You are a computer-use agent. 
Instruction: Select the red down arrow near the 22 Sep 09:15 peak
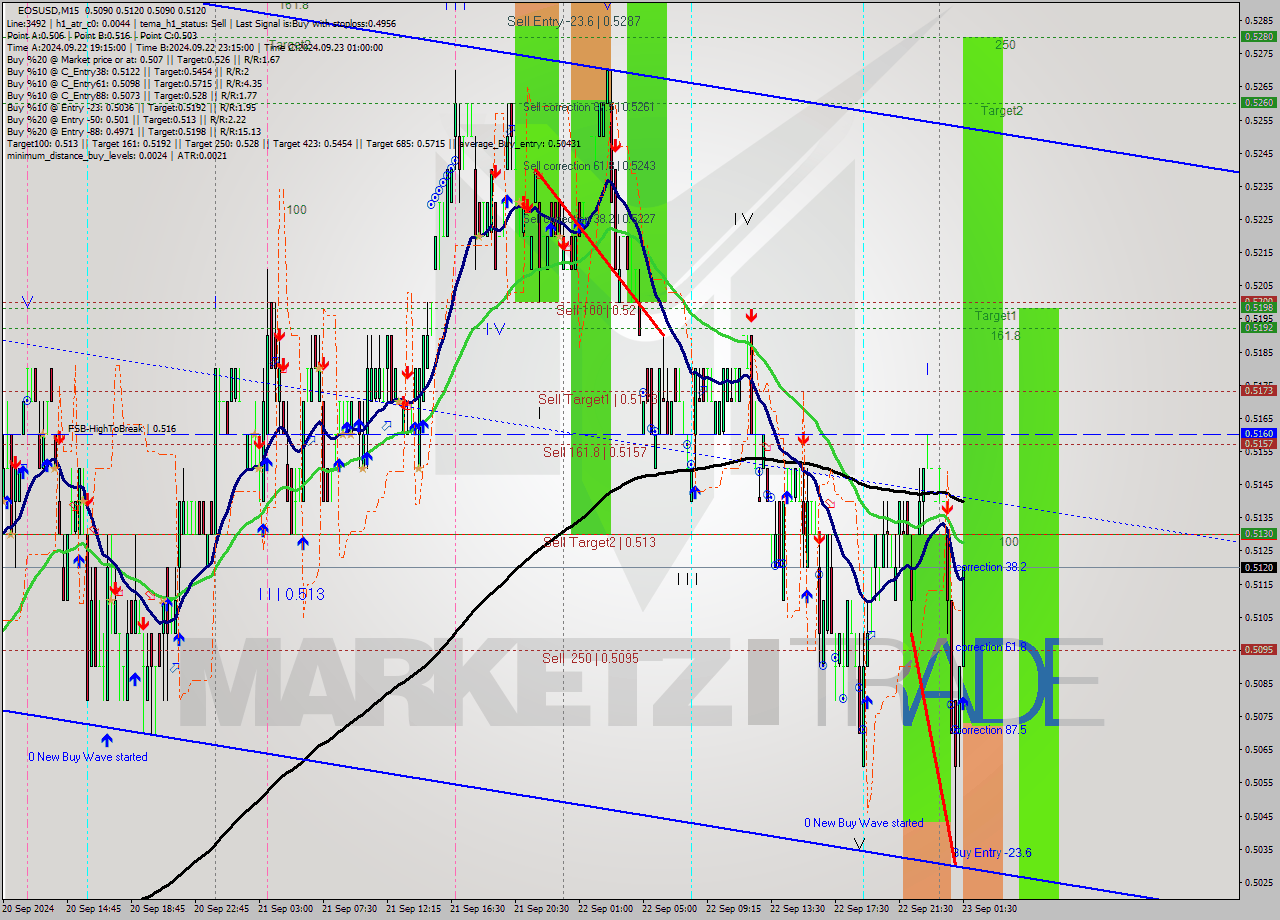tap(751, 314)
